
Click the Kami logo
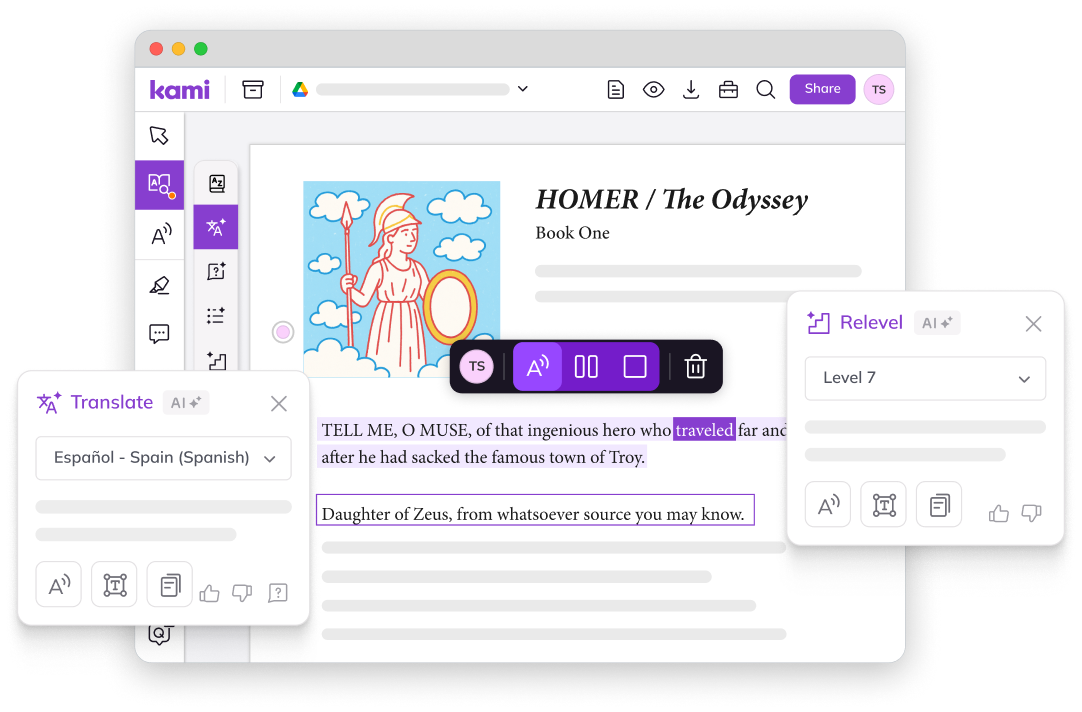click(x=179, y=90)
